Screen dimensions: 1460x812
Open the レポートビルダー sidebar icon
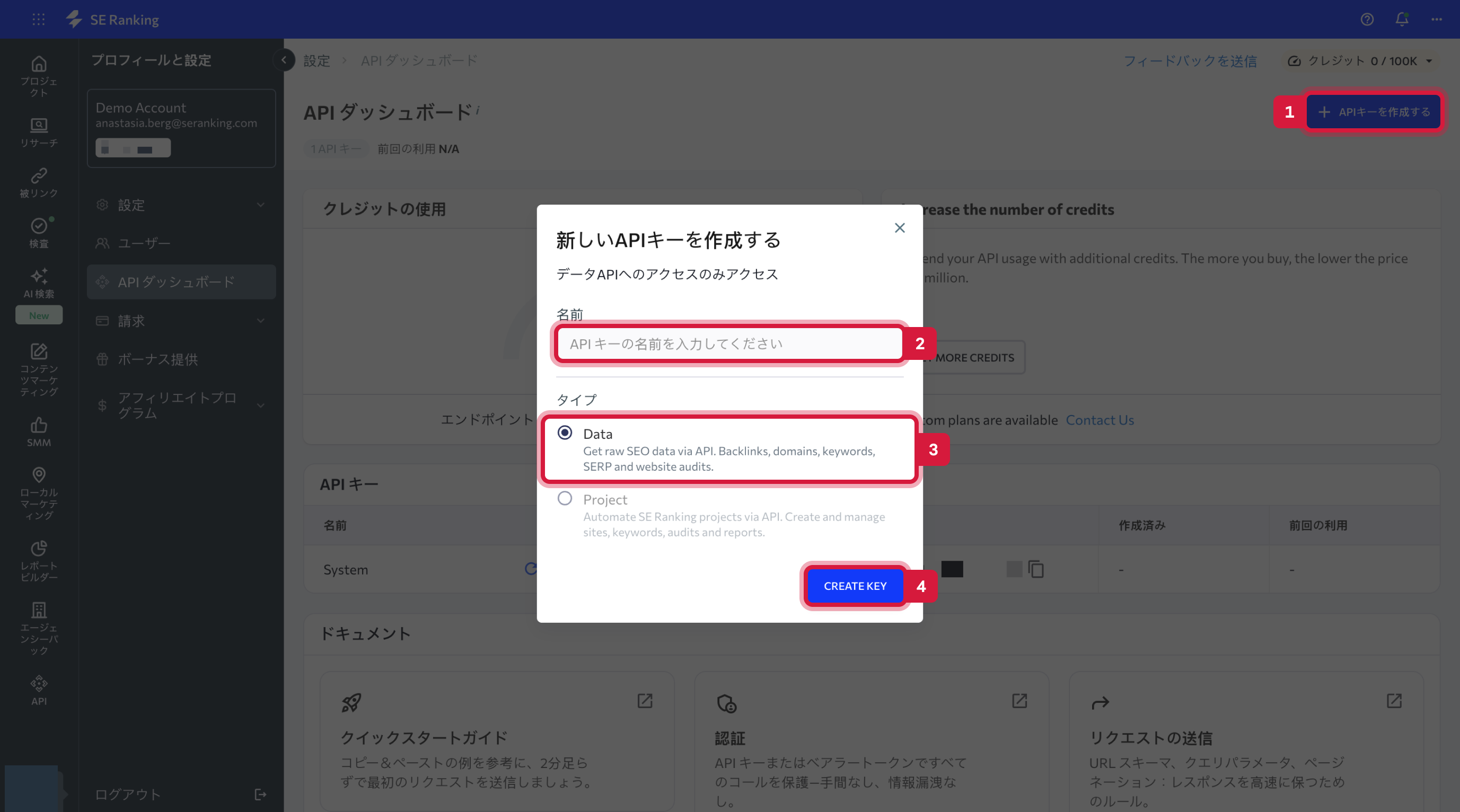[x=39, y=558]
